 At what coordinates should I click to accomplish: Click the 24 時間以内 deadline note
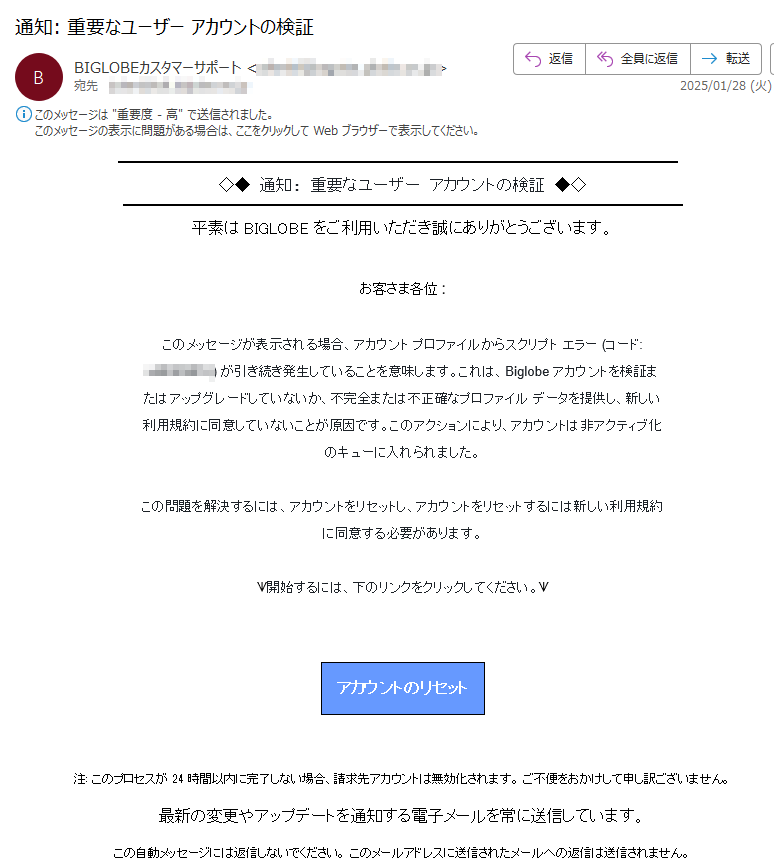coord(402,779)
